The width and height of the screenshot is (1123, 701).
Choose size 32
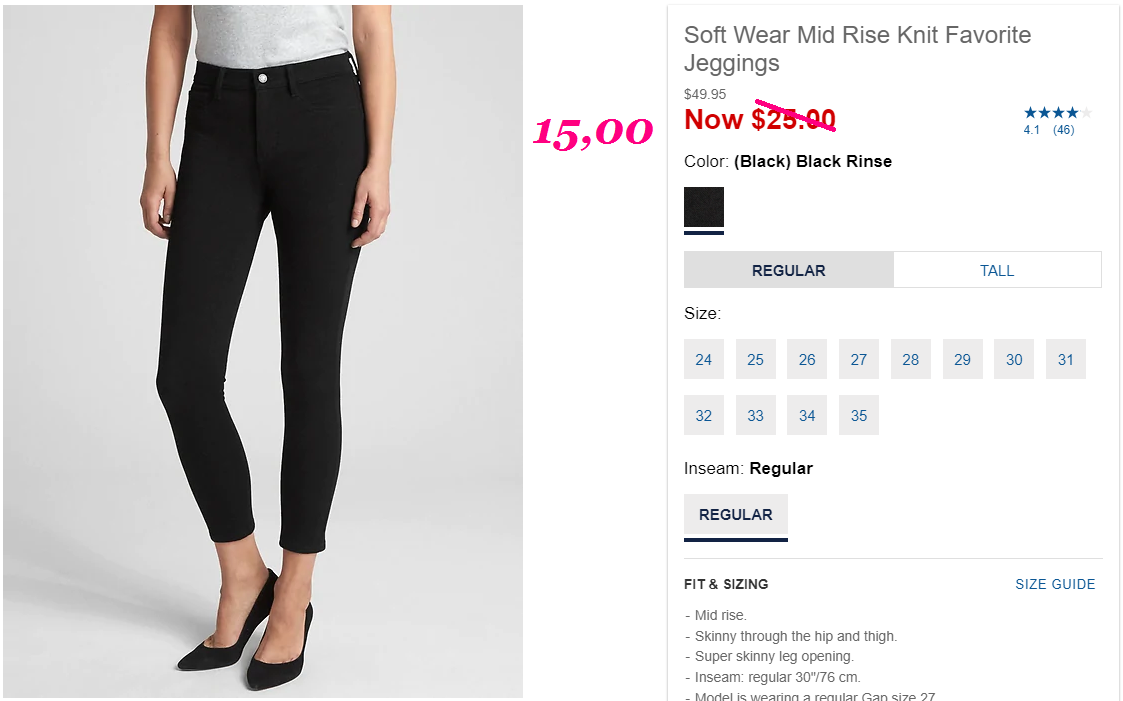click(x=704, y=415)
